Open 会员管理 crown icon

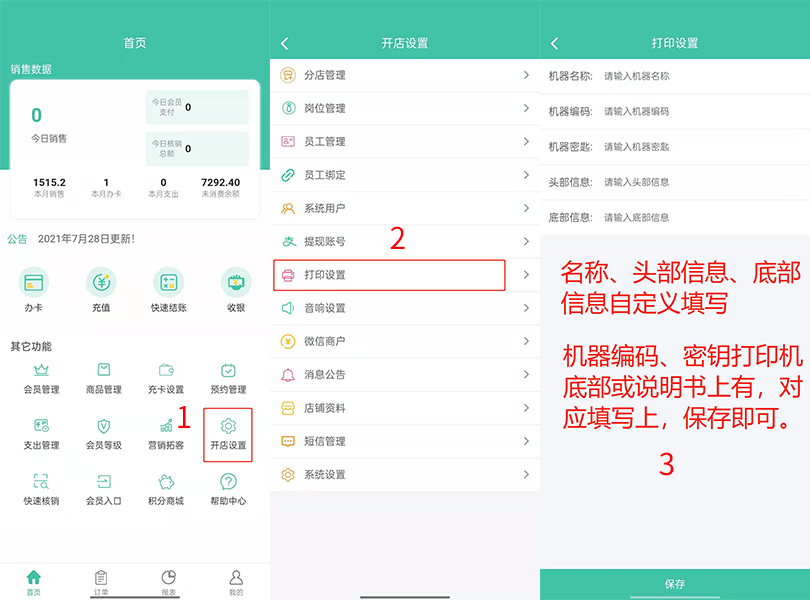41,371
